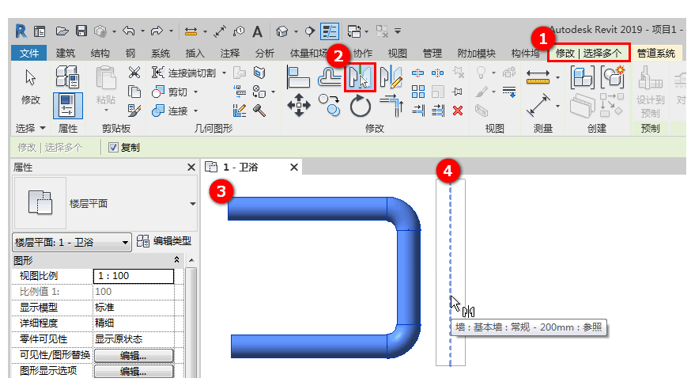Open Type Properties icon above Properties button

click(x=67, y=76)
